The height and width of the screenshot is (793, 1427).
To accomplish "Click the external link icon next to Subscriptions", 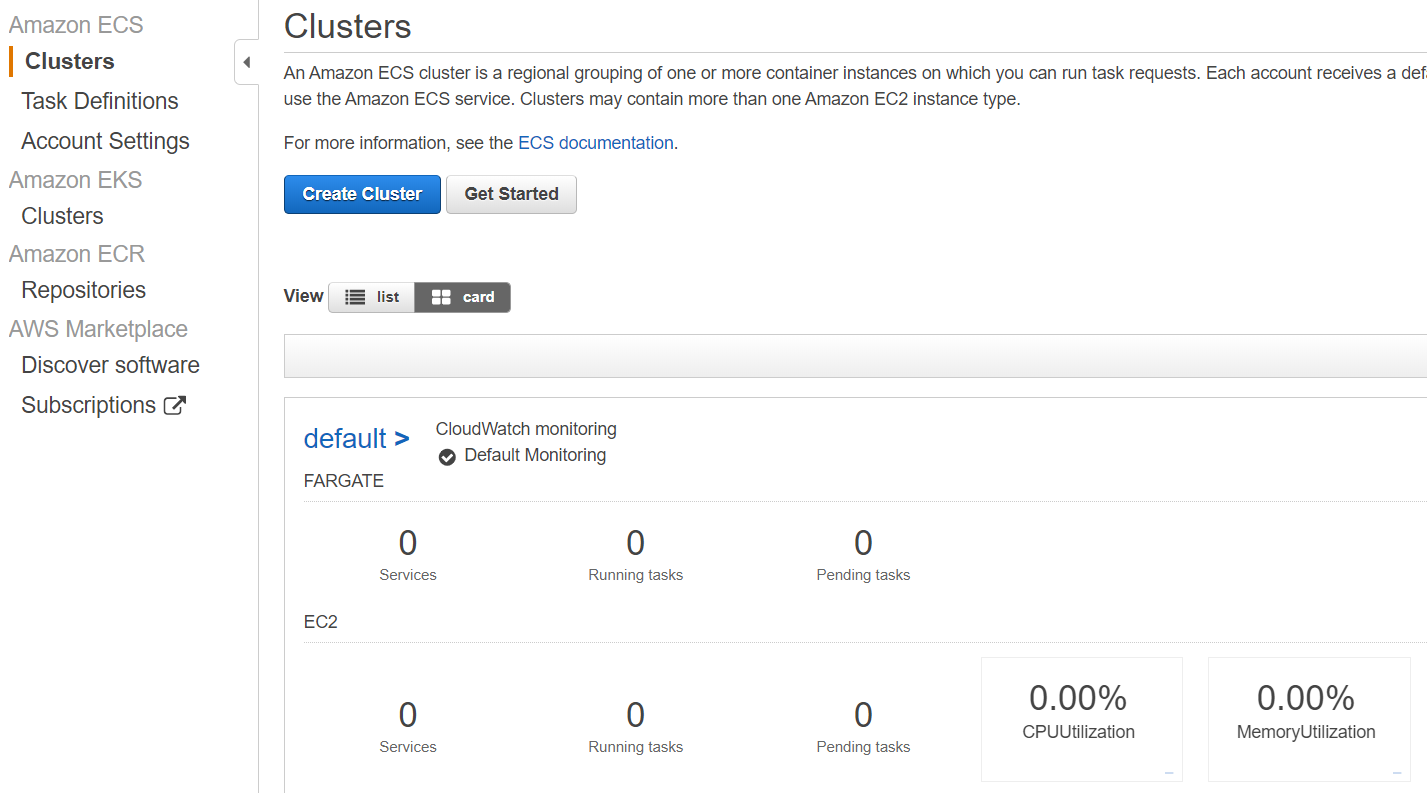I will coord(175,405).
